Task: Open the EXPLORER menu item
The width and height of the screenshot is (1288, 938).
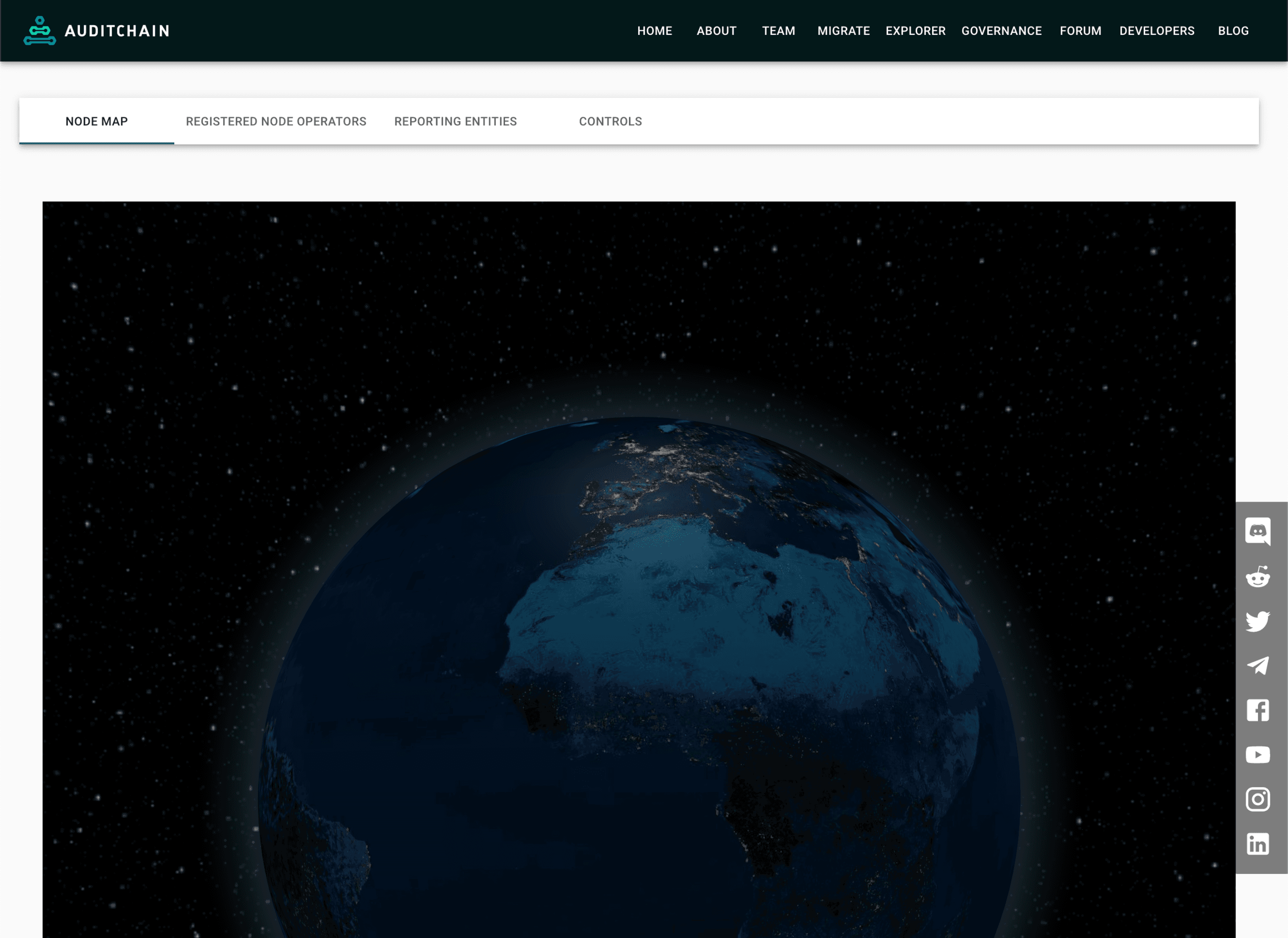Action: point(915,31)
